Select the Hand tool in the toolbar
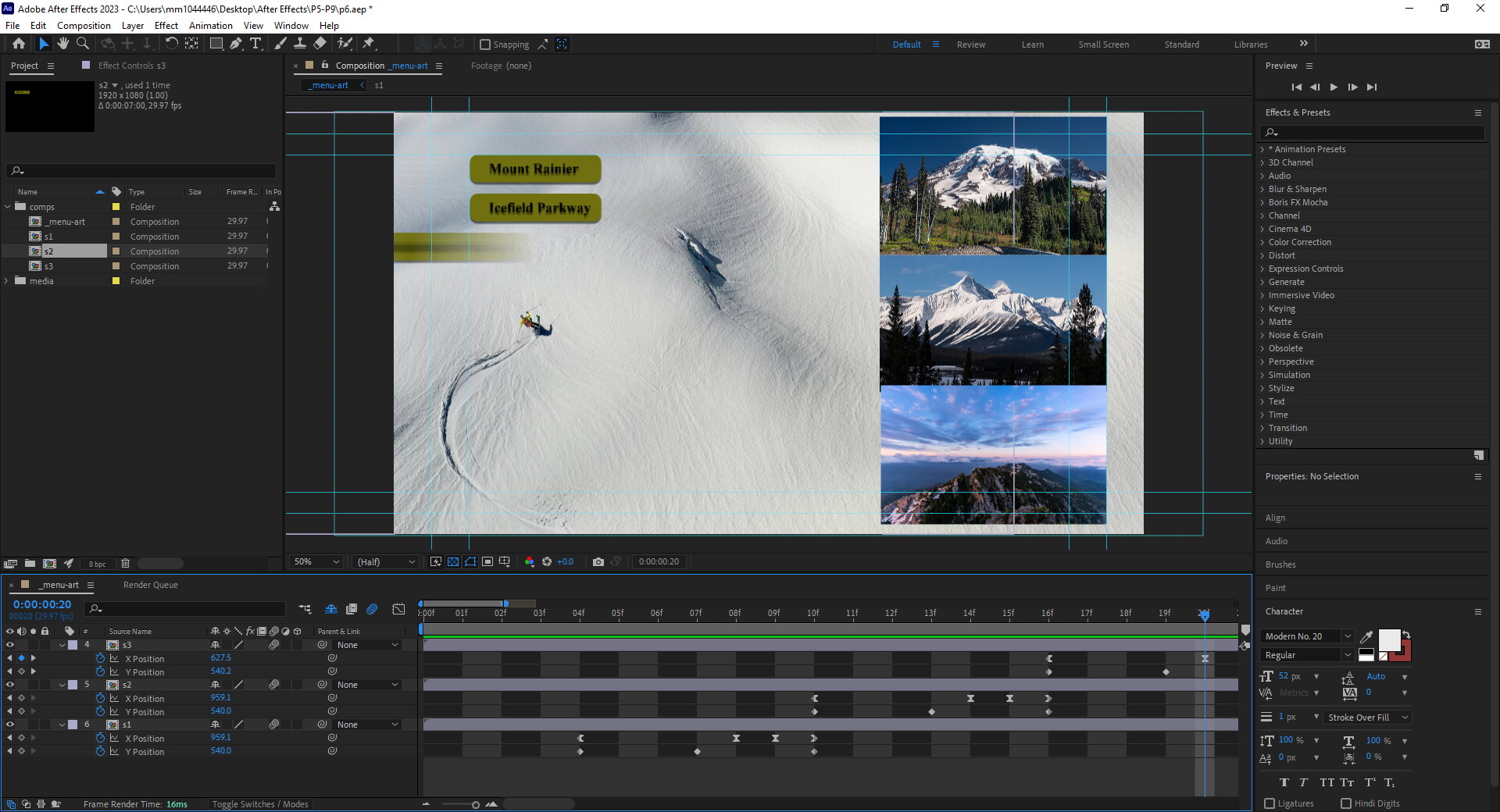Image resolution: width=1500 pixels, height=812 pixels. [x=63, y=44]
